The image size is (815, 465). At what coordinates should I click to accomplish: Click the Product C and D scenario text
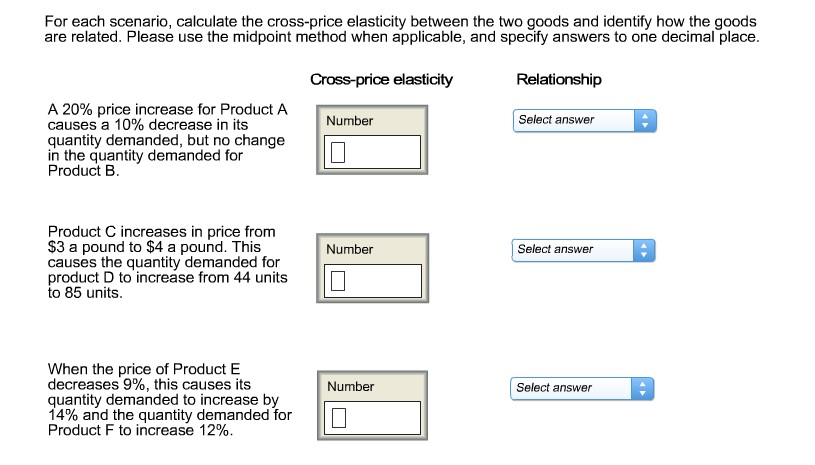(x=167, y=262)
